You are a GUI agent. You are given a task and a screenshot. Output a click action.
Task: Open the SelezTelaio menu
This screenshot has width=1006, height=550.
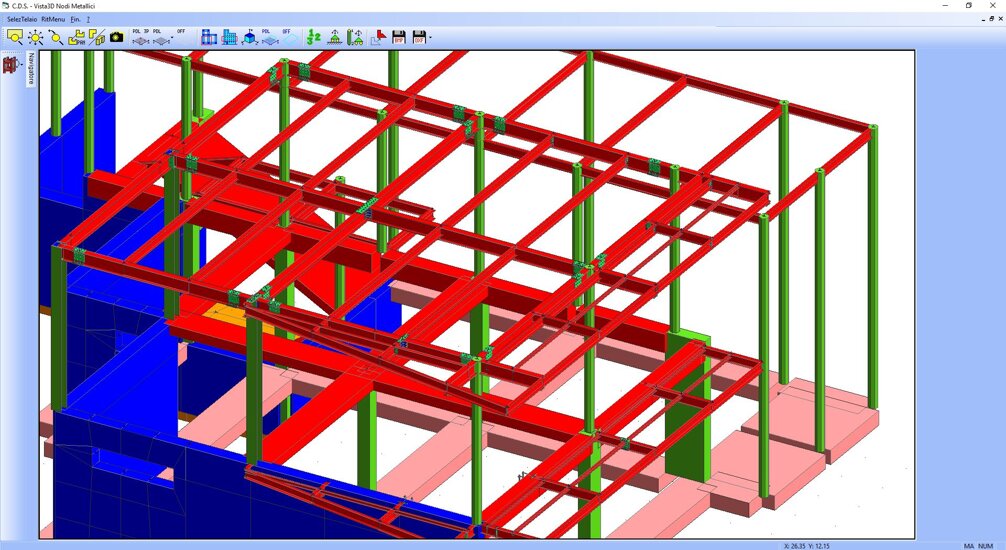pos(22,19)
